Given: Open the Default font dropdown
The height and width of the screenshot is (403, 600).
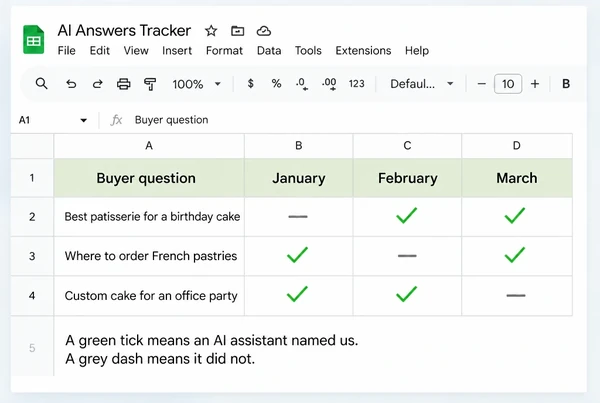Looking at the screenshot, I should coord(422,84).
